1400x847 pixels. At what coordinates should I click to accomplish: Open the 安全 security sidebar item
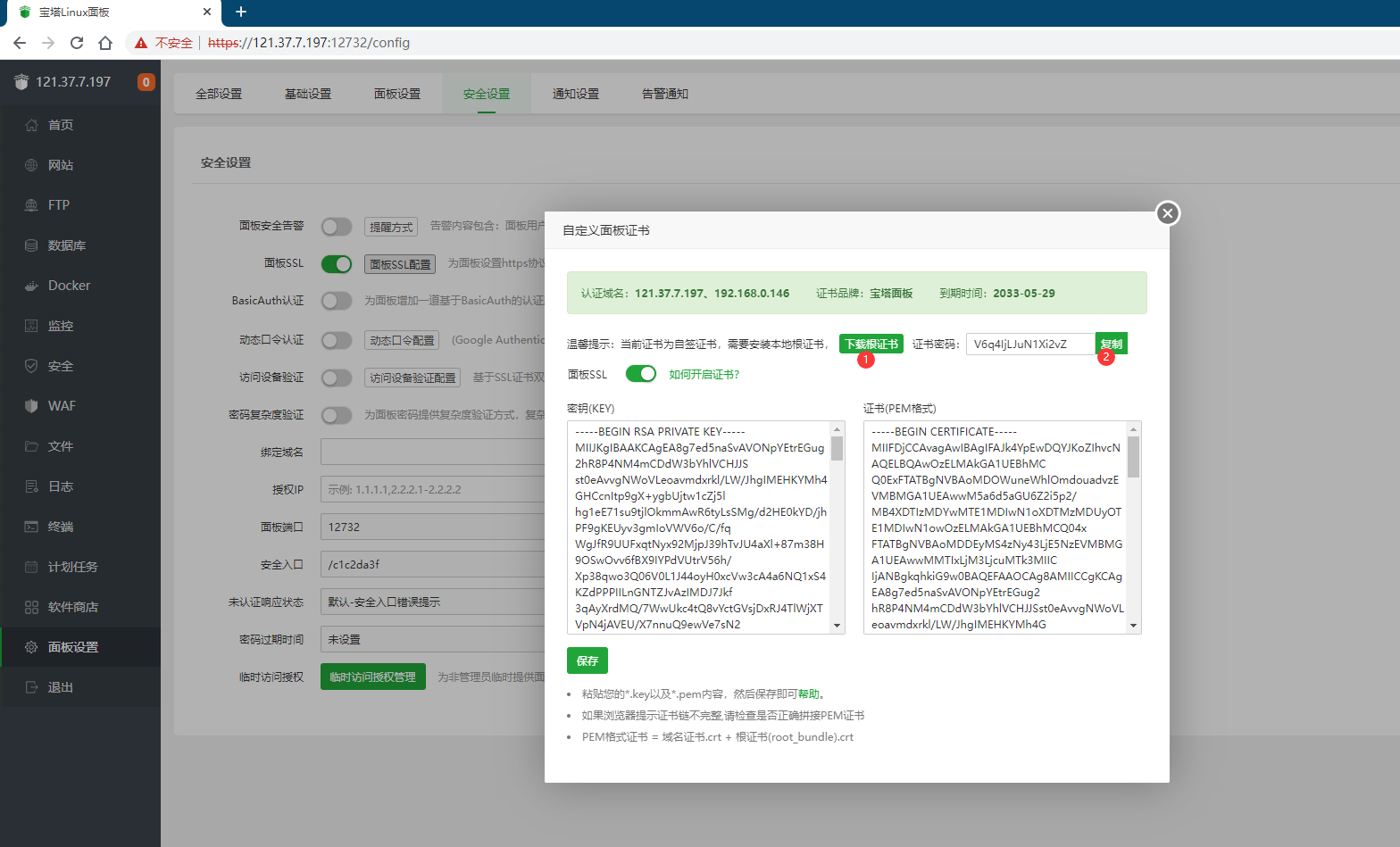pos(80,366)
